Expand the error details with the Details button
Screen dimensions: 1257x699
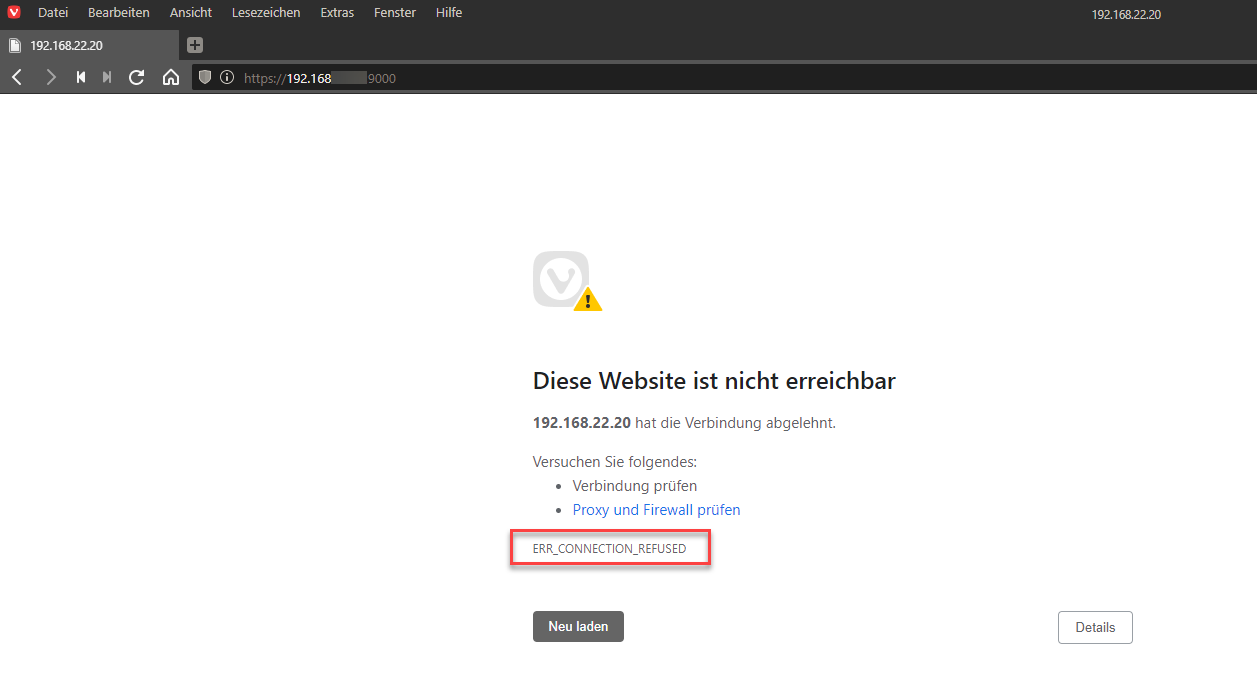[x=1095, y=627]
